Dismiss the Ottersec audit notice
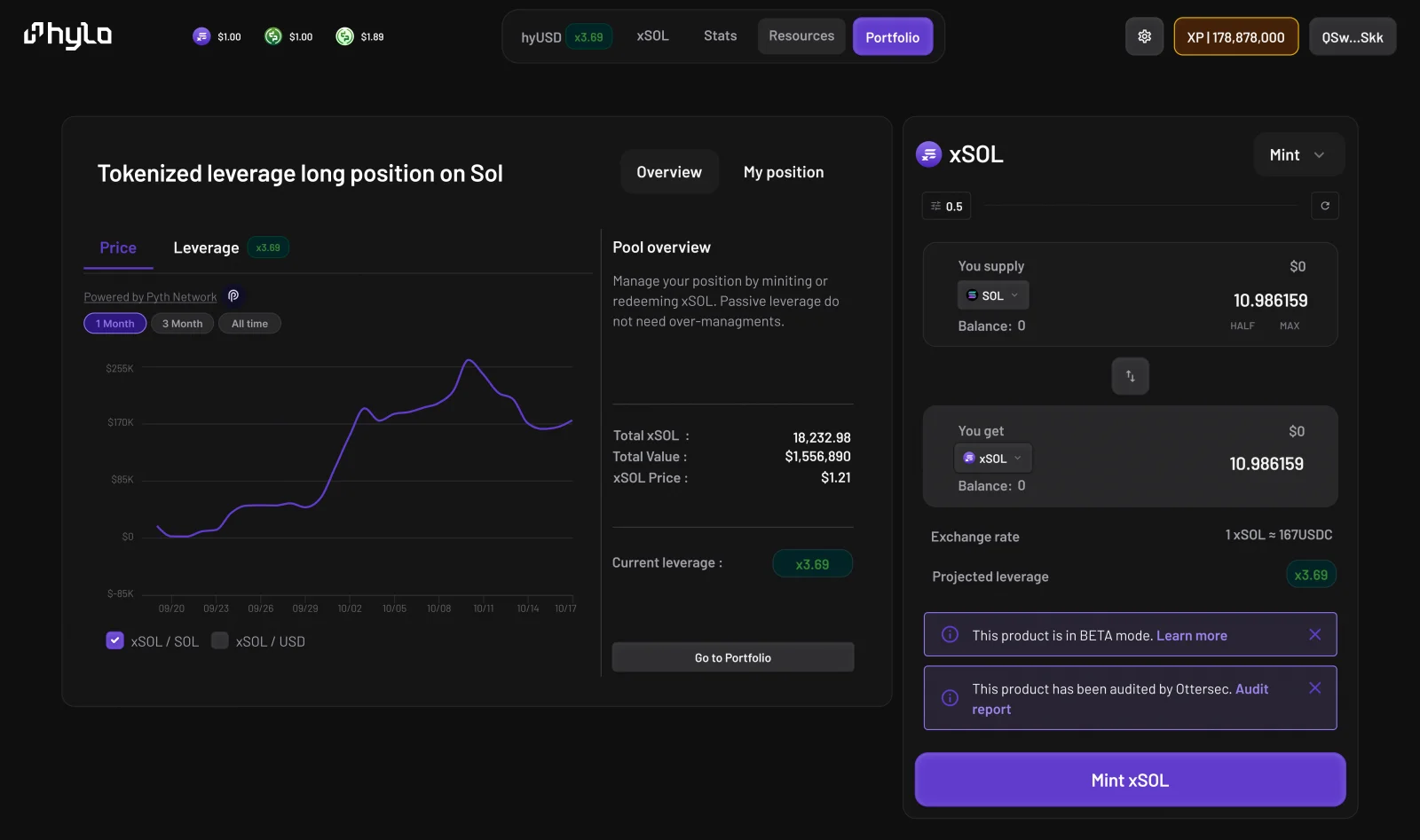The height and width of the screenshot is (840, 1420). coord(1314,688)
